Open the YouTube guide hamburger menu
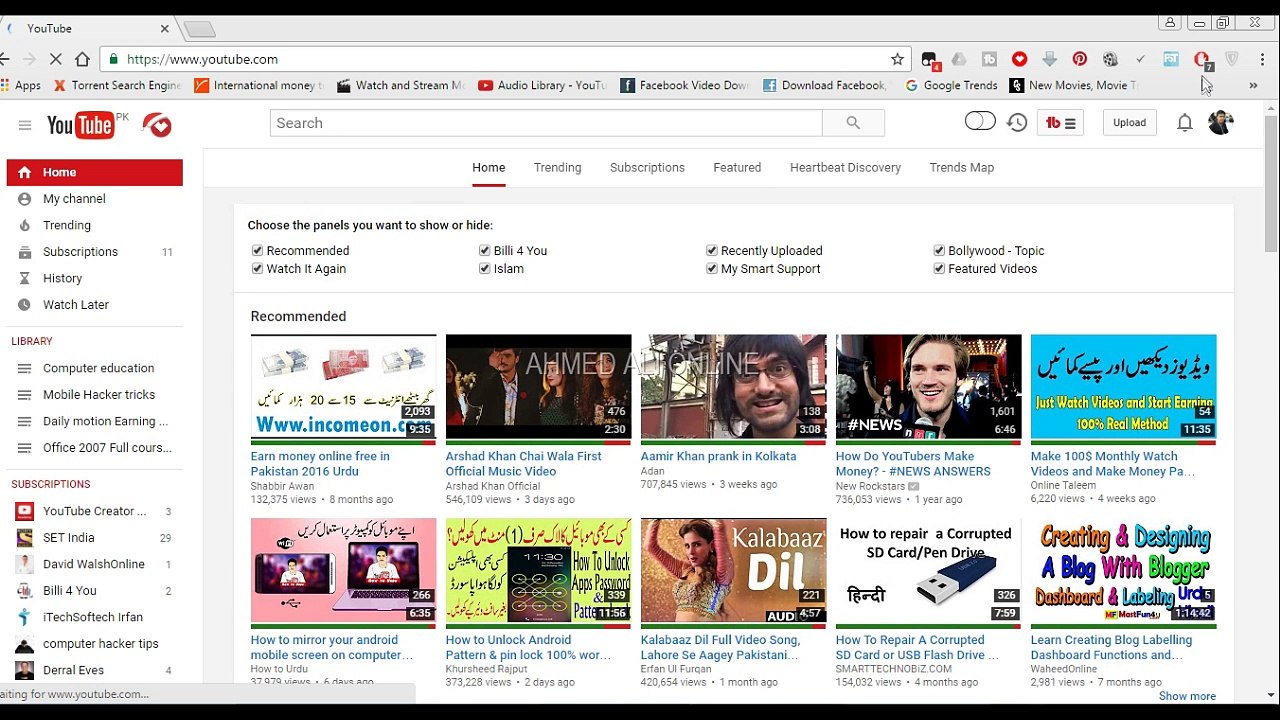 pyautogui.click(x=25, y=125)
